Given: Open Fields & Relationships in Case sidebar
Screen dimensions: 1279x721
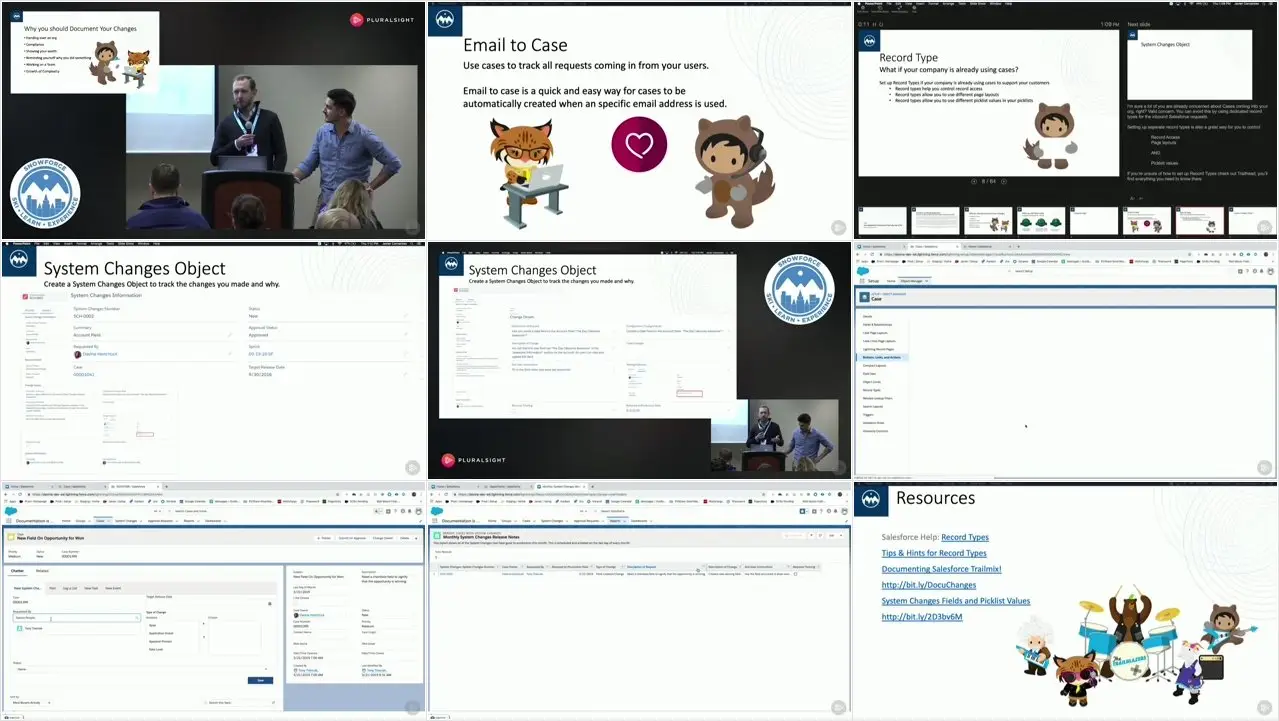Looking at the screenshot, I should (x=877, y=325).
